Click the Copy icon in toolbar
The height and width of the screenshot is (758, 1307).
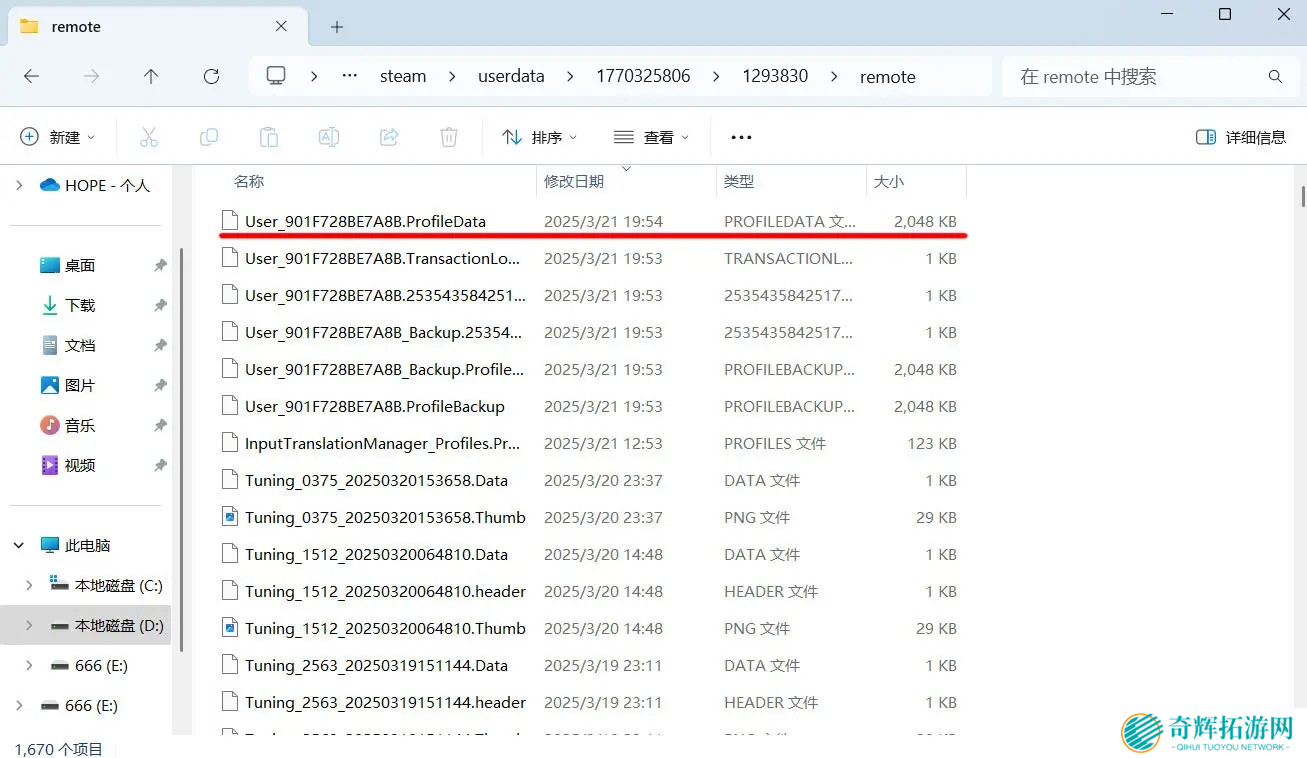coord(209,137)
